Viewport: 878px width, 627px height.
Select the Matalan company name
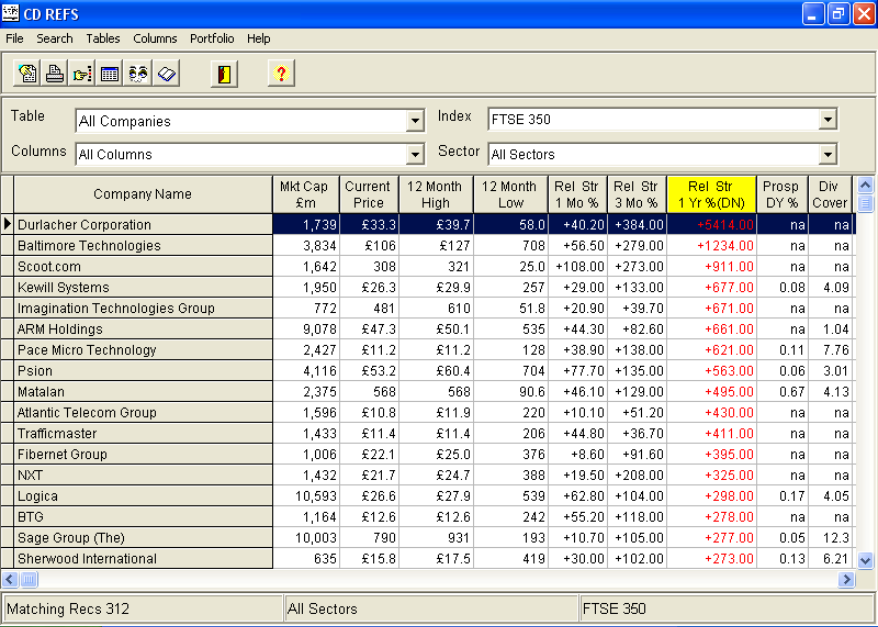click(x=41, y=392)
